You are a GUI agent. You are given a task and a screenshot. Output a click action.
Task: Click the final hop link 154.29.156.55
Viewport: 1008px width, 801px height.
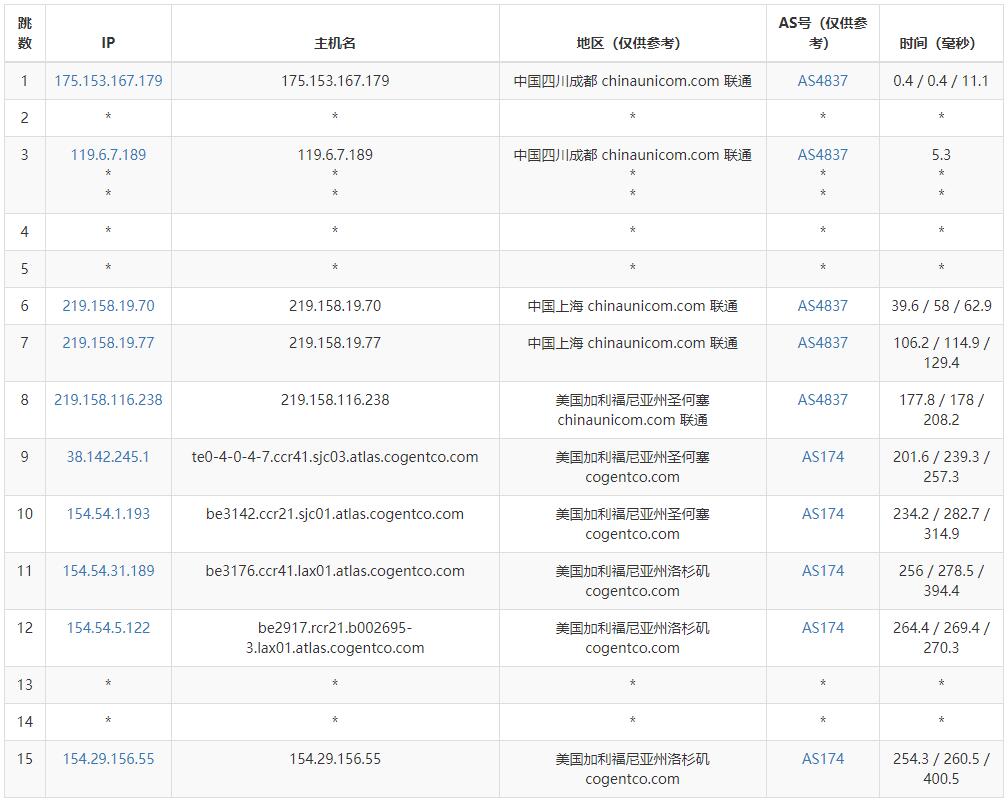point(107,758)
